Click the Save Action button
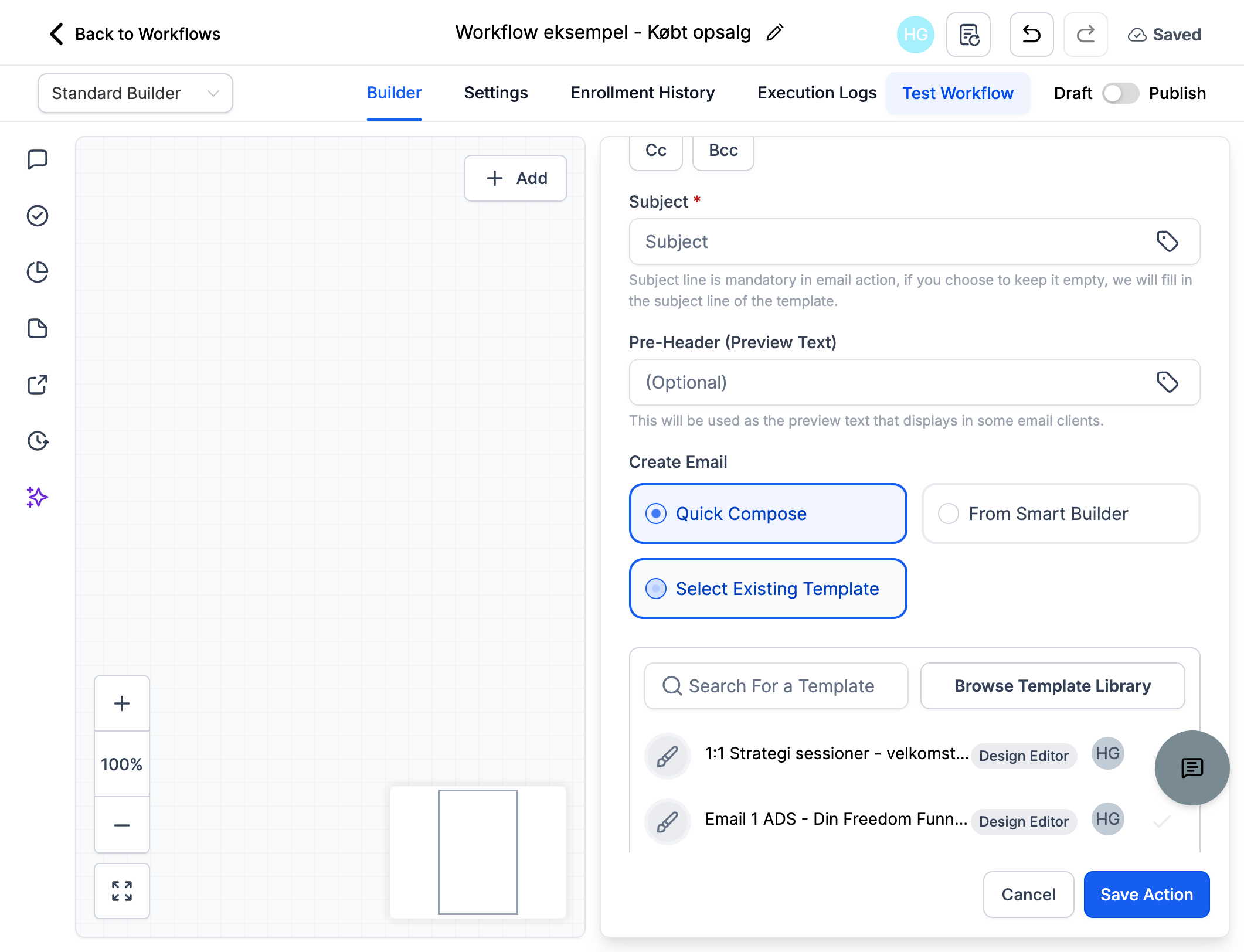 click(x=1147, y=895)
